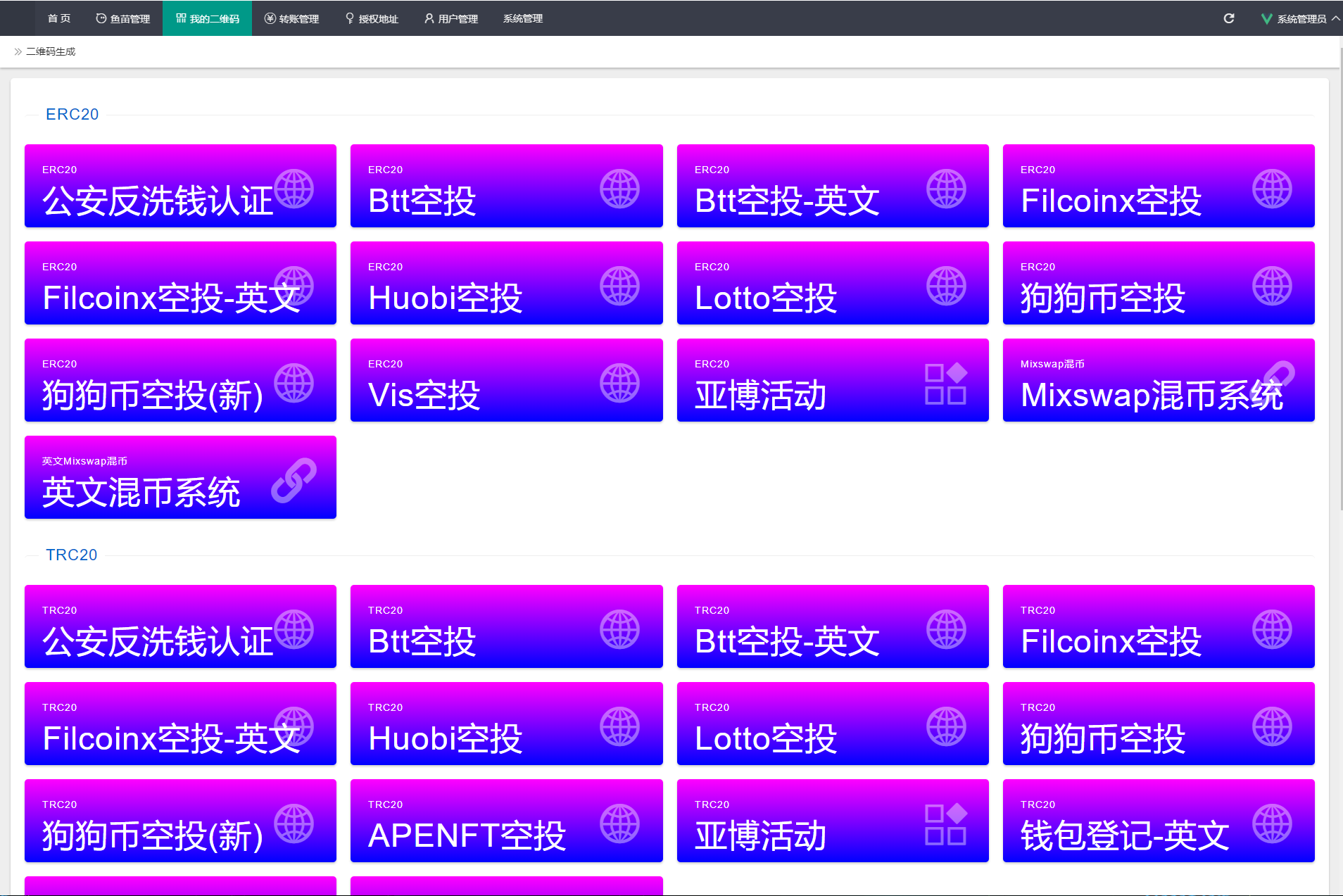Click the globe icon on TRC20 Huobi空投 card

[620, 726]
